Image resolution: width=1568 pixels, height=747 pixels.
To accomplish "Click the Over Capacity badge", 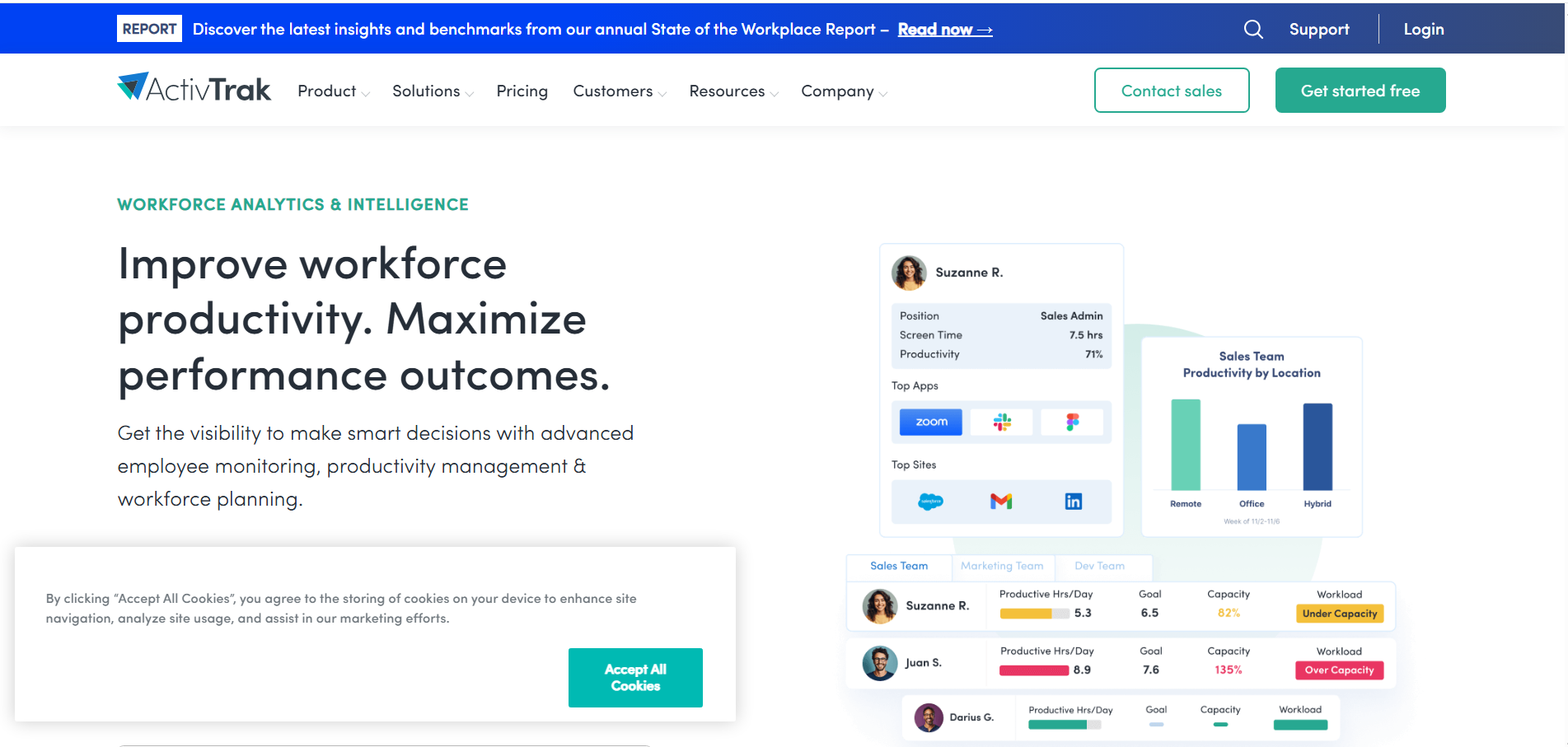I will [x=1339, y=670].
